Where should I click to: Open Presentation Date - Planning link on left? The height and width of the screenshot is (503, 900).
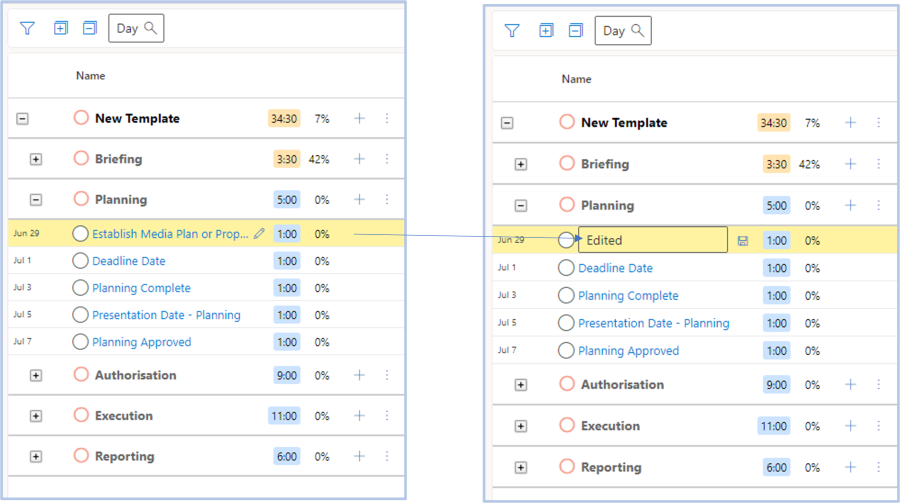[166, 315]
